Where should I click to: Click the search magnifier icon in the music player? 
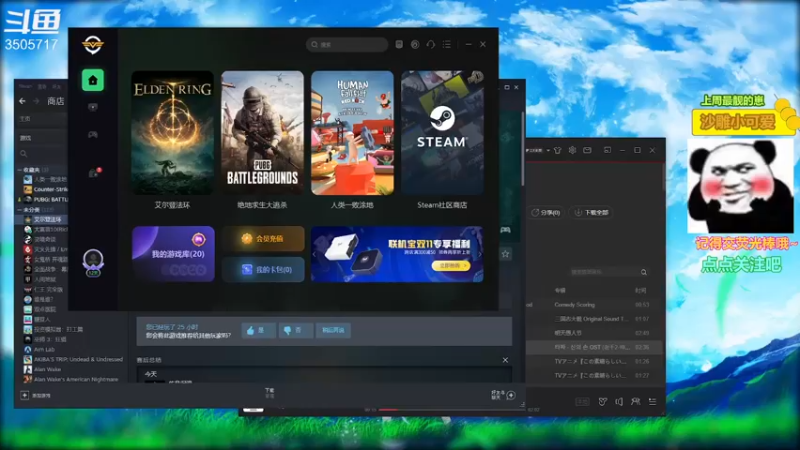(x=644, y=272)
